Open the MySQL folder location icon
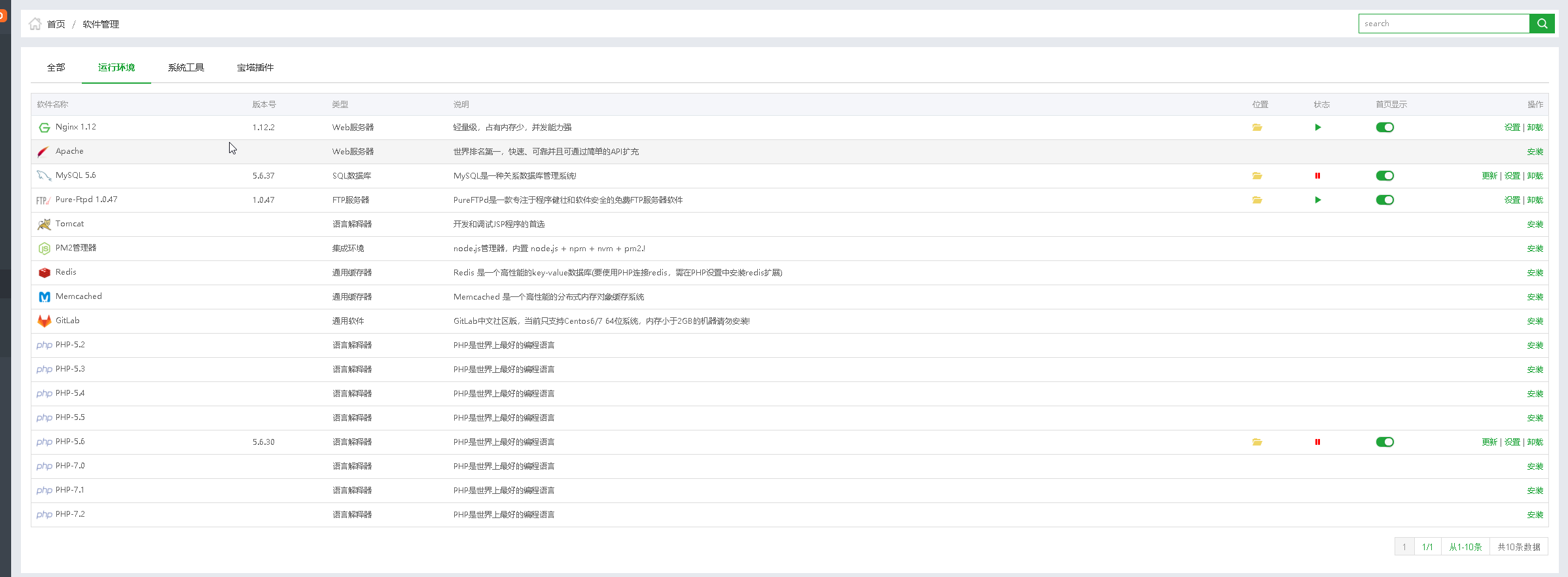The height and width of the screenshot is (577, 1568). [x=1257, y=176]
